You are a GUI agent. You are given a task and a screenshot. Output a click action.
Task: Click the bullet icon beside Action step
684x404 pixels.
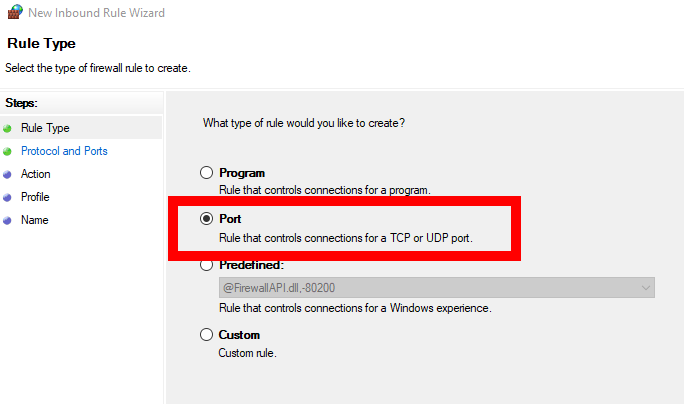coord(8,174)
